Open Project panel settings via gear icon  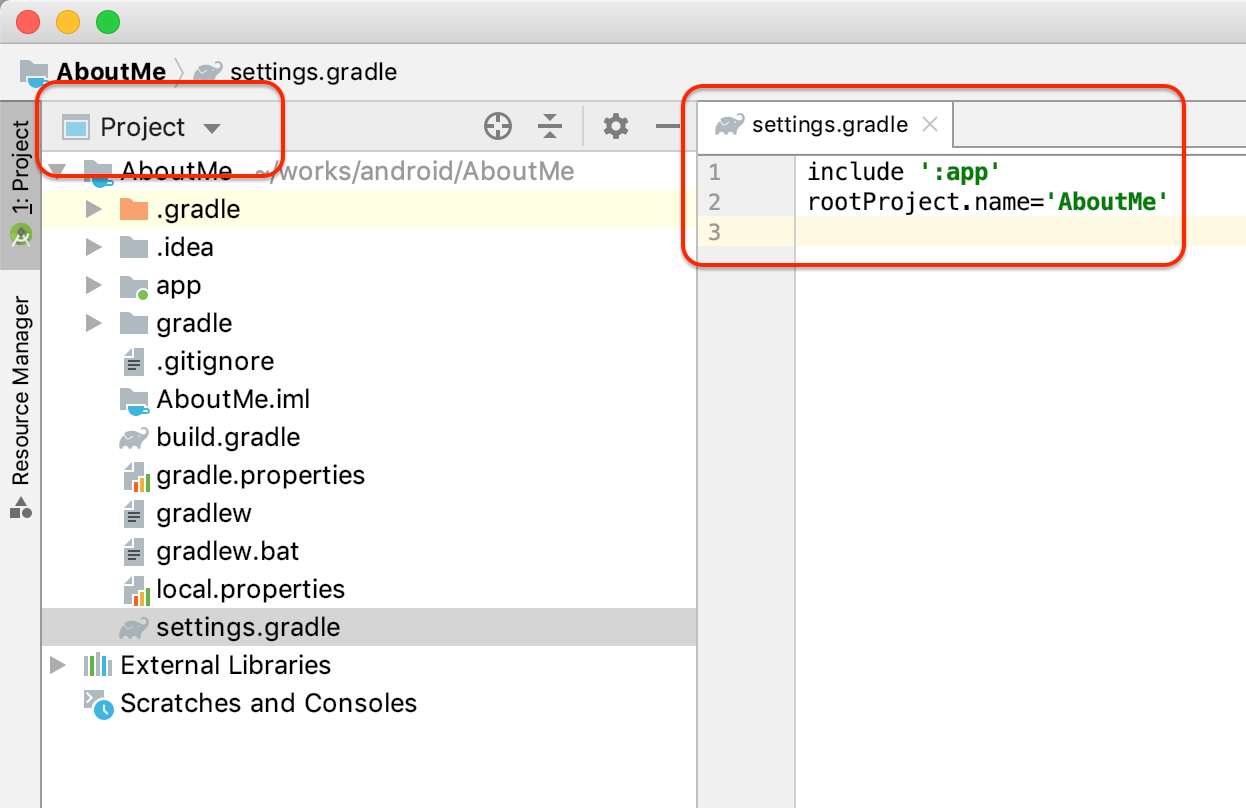tap(614, 126)
